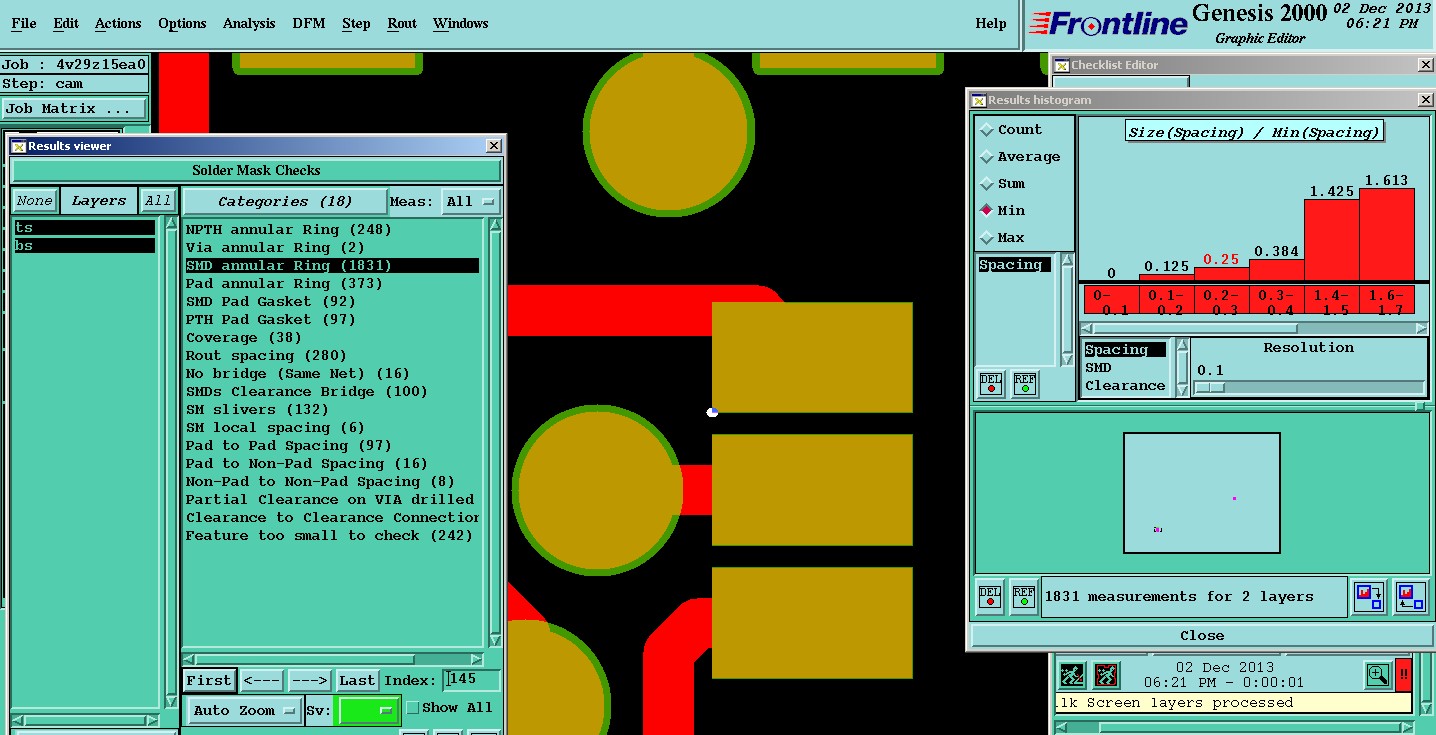The image size is (1436, 735).
Task: Select the Count radio option
Action: [1012, 130]
